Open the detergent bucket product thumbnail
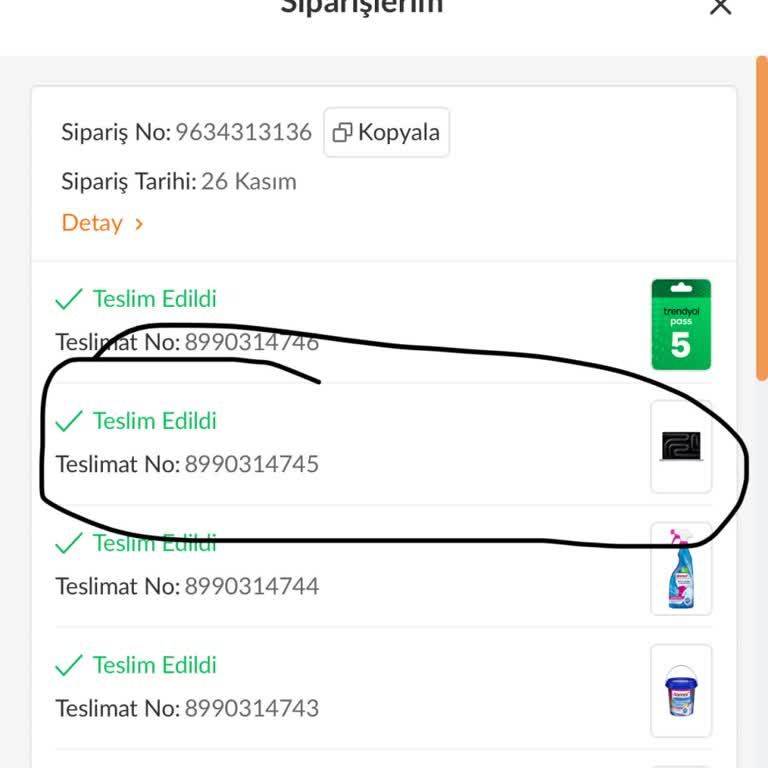This screenshot has width=768, height=768. coord(681,690)
